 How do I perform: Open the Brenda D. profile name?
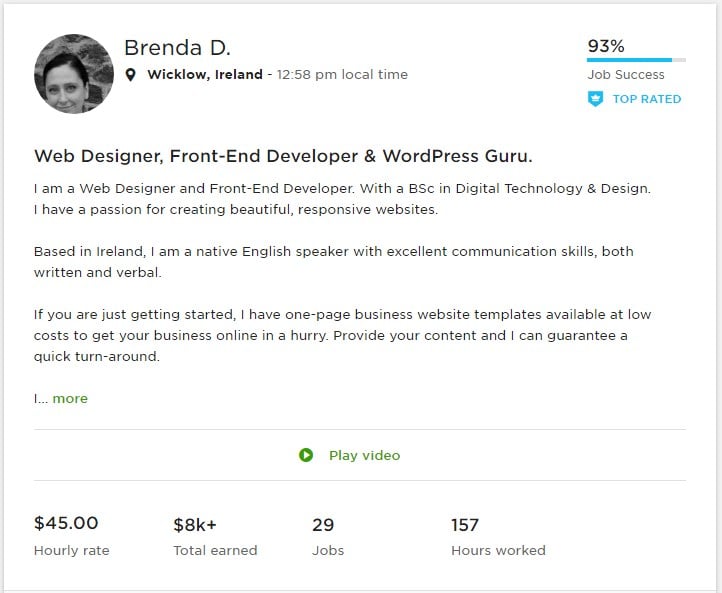177,47
